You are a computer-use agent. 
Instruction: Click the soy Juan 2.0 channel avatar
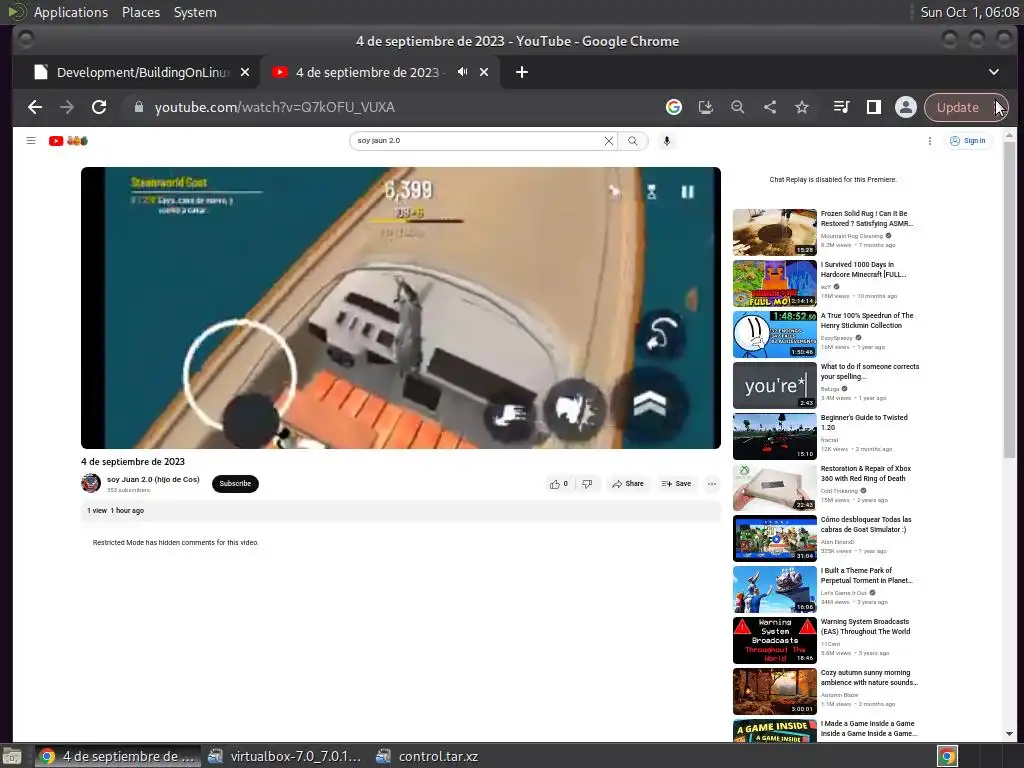click(x=91, y=483)
